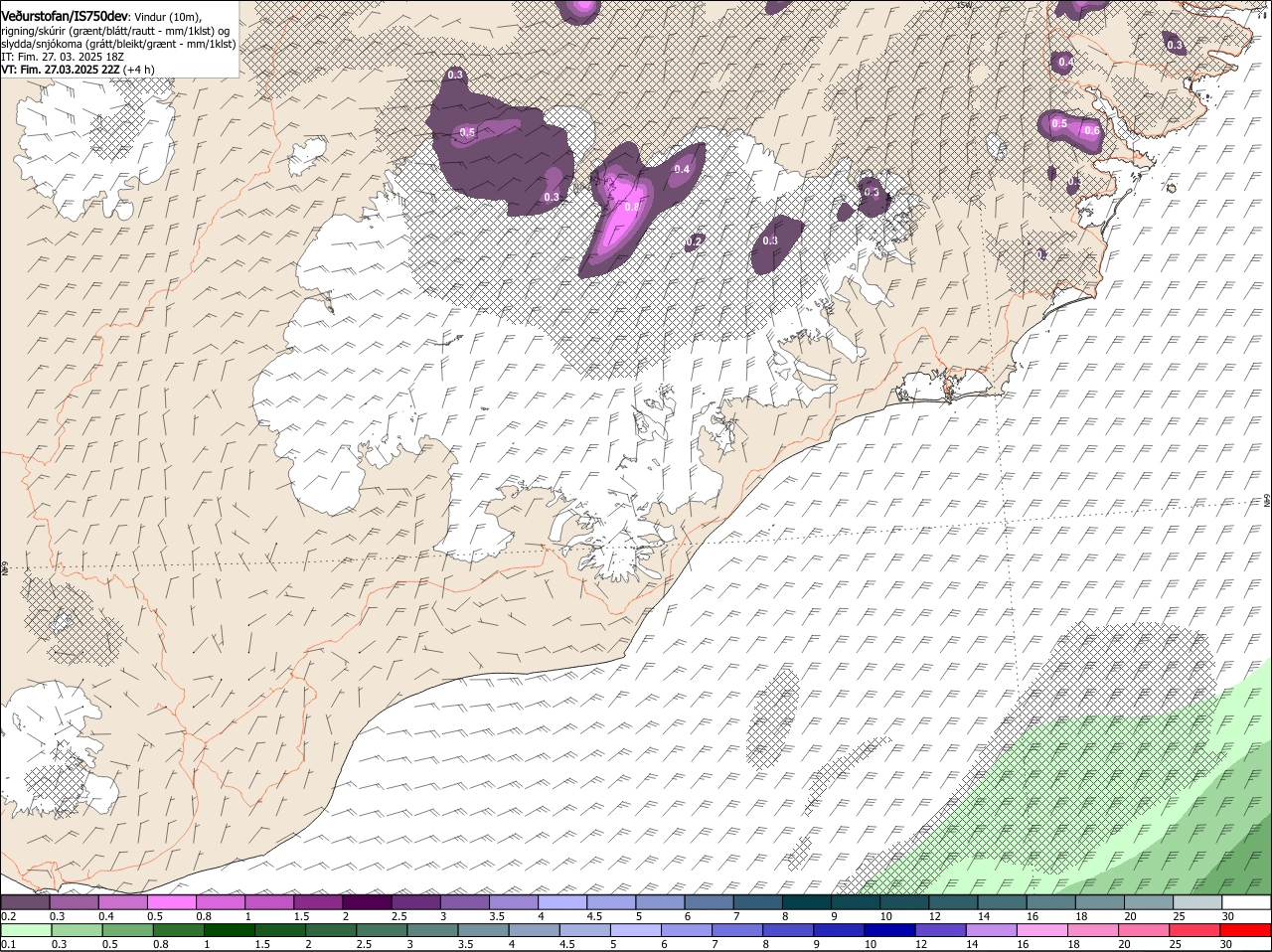This screenshot has width=1272, height=952.
Task: Select deep blue lower swatch between 10 and 12
Action: click(x=889, y=930)
